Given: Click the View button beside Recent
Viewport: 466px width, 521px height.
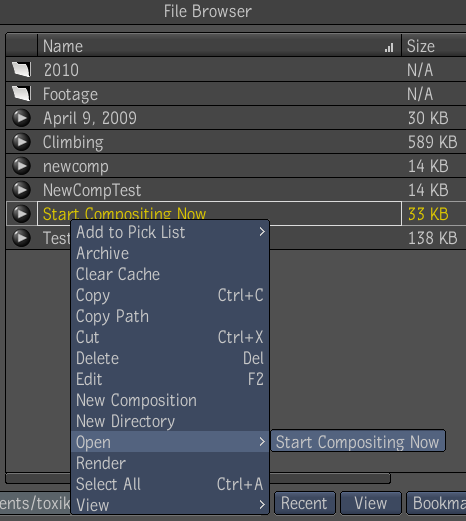Looking at the screenshot, I should 371,503.
